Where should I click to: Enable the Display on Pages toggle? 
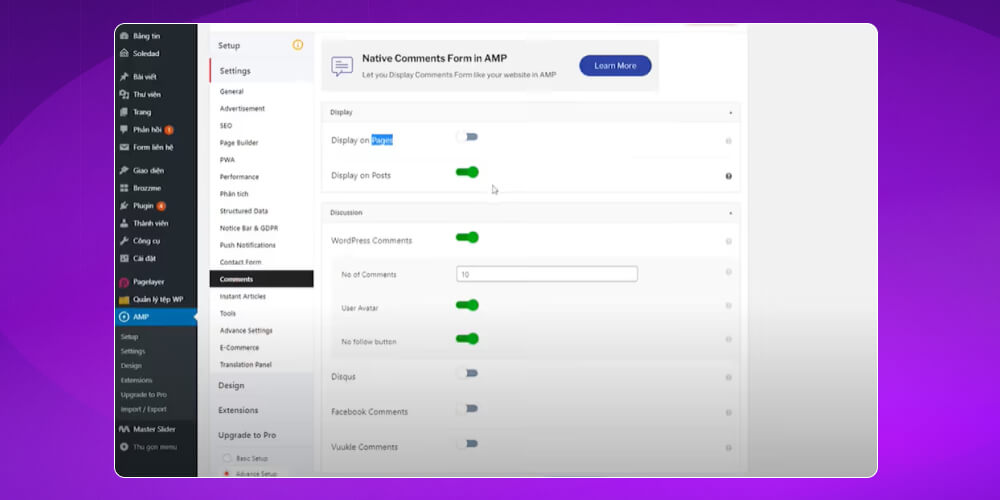(x=466, y=137)
